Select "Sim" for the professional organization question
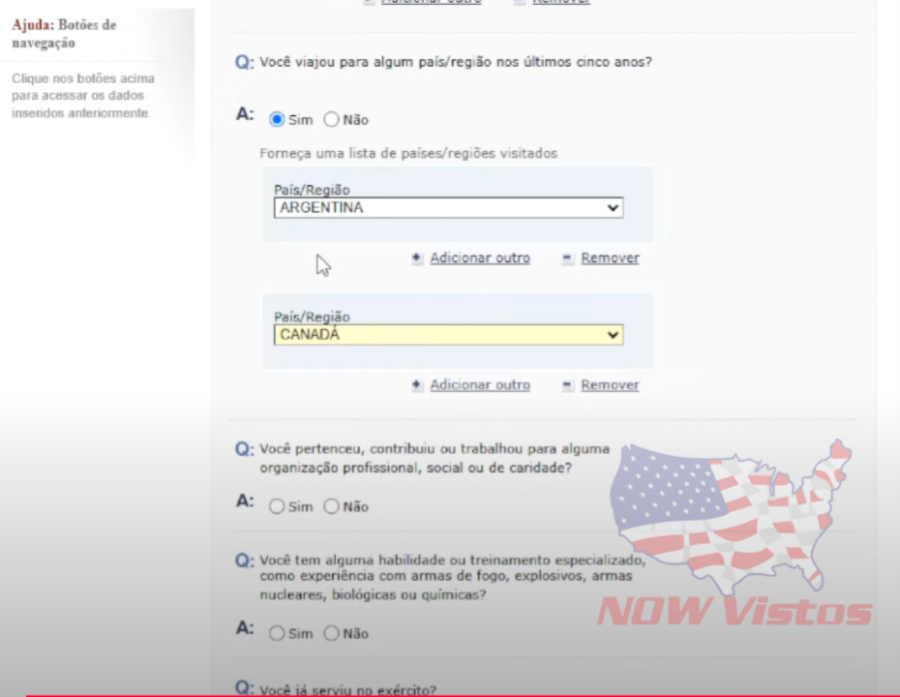Screen dimensions: 900x697 [276, 507]
